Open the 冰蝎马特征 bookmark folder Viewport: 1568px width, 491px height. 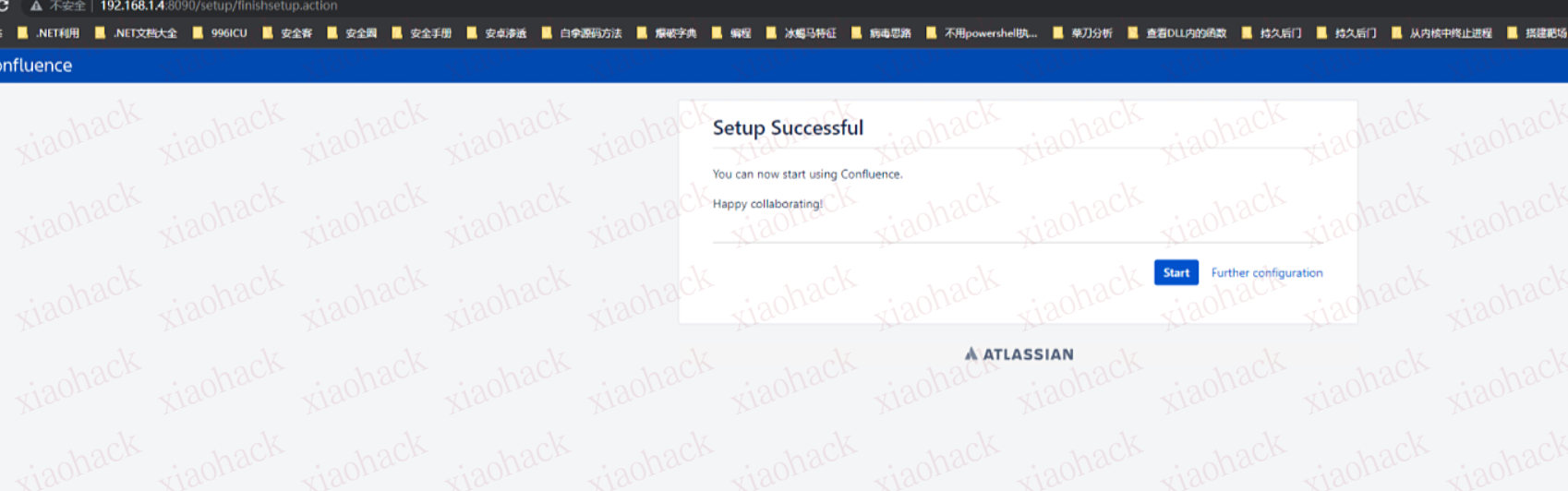coord(802,33)
